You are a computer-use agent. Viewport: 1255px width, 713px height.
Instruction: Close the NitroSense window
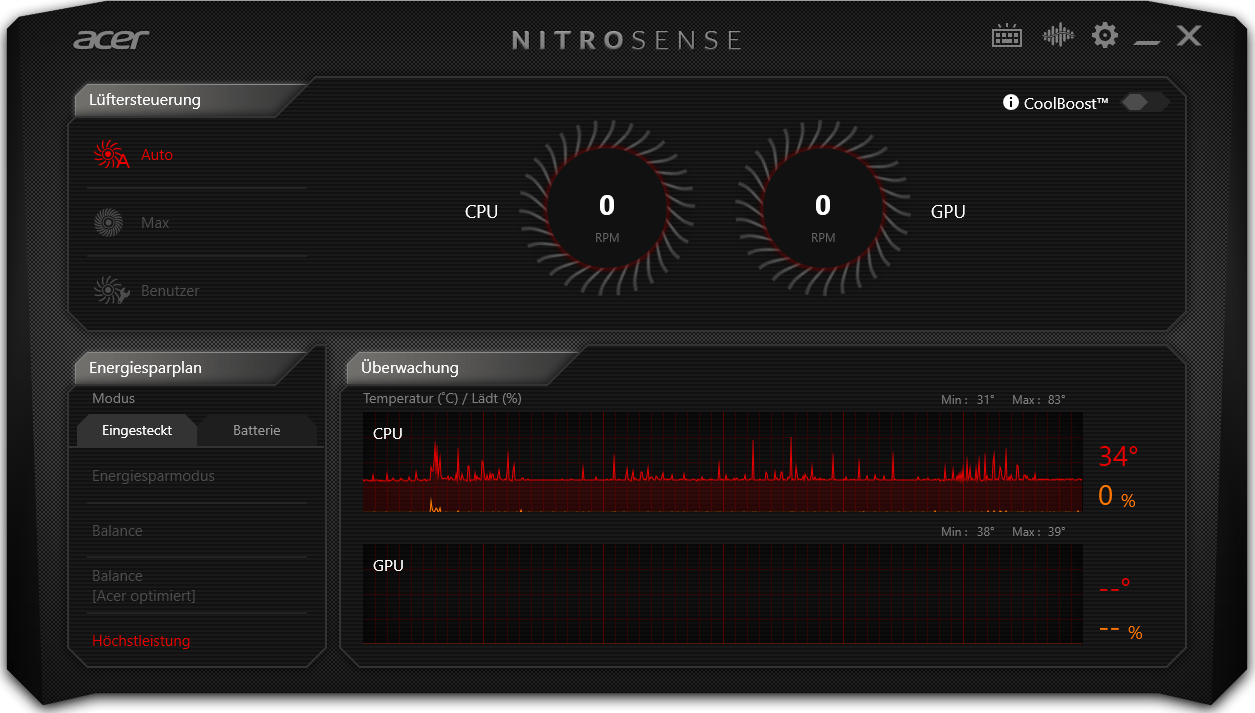pos(1189,36)
